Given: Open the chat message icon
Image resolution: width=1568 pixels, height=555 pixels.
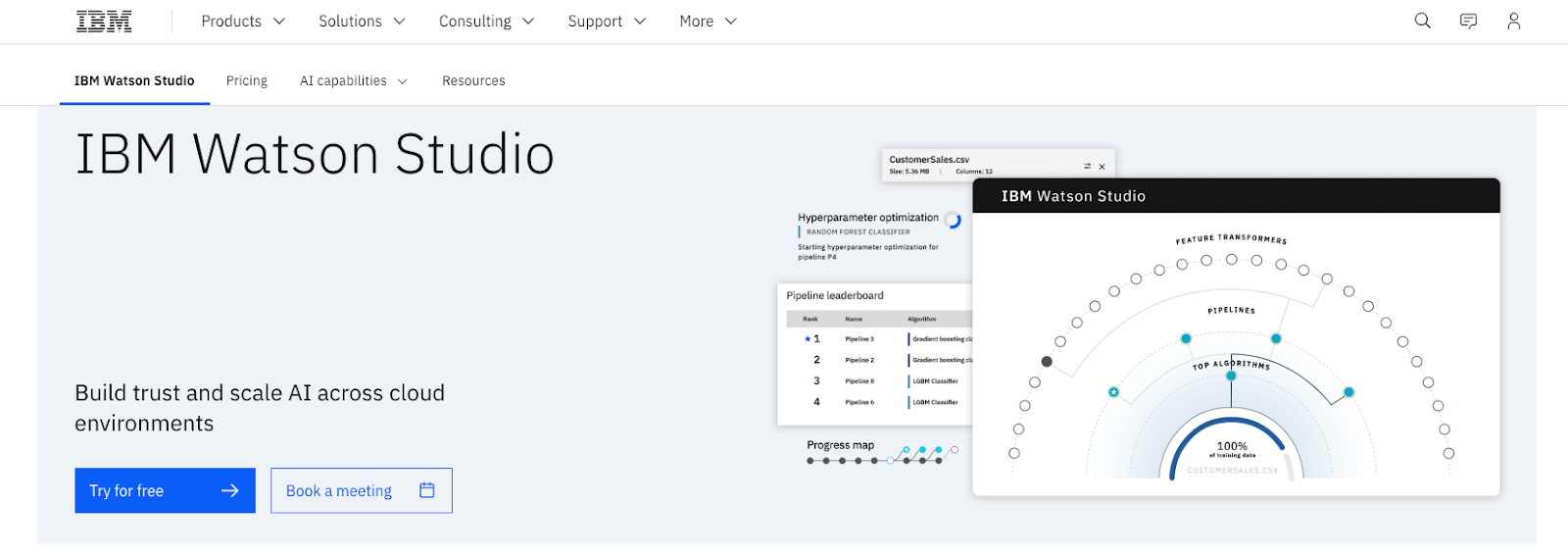Looking at the screenshot, I should click(1468, 21).
